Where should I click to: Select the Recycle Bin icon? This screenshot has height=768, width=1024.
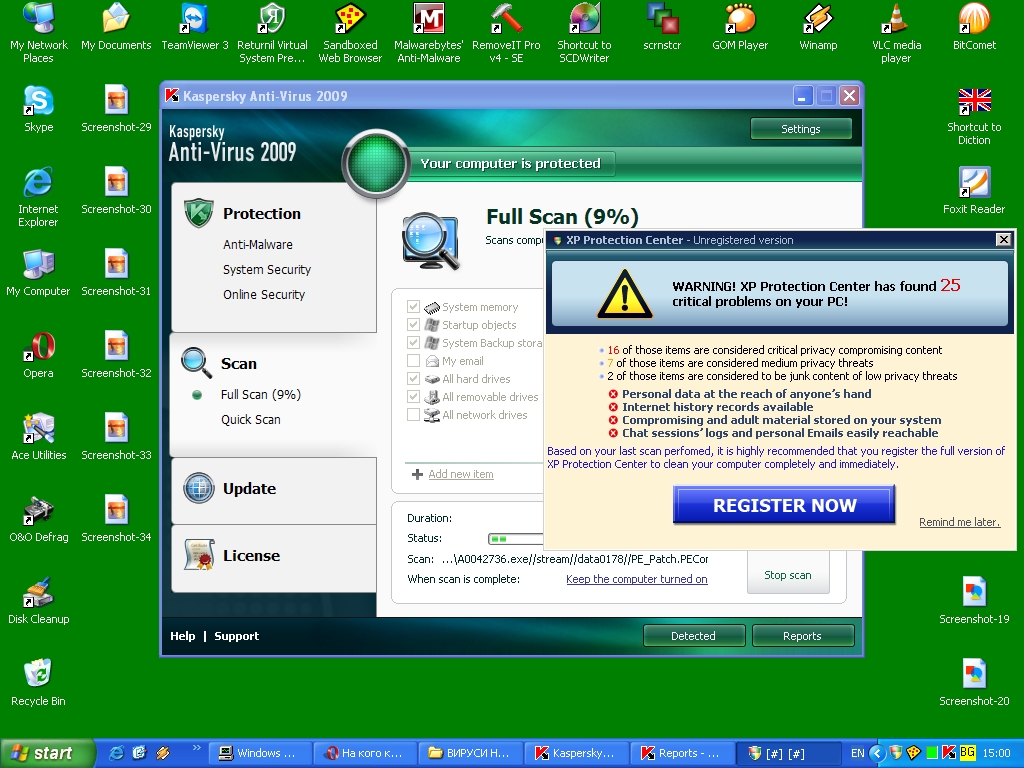tap(38, 682)
